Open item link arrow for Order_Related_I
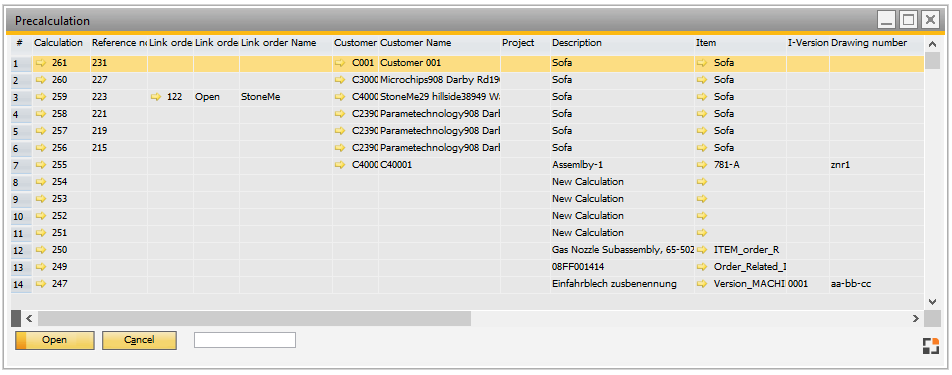Image resolution: width=952 pixels, height=375 pixels. pyautogui.click(x=702, y=266)
